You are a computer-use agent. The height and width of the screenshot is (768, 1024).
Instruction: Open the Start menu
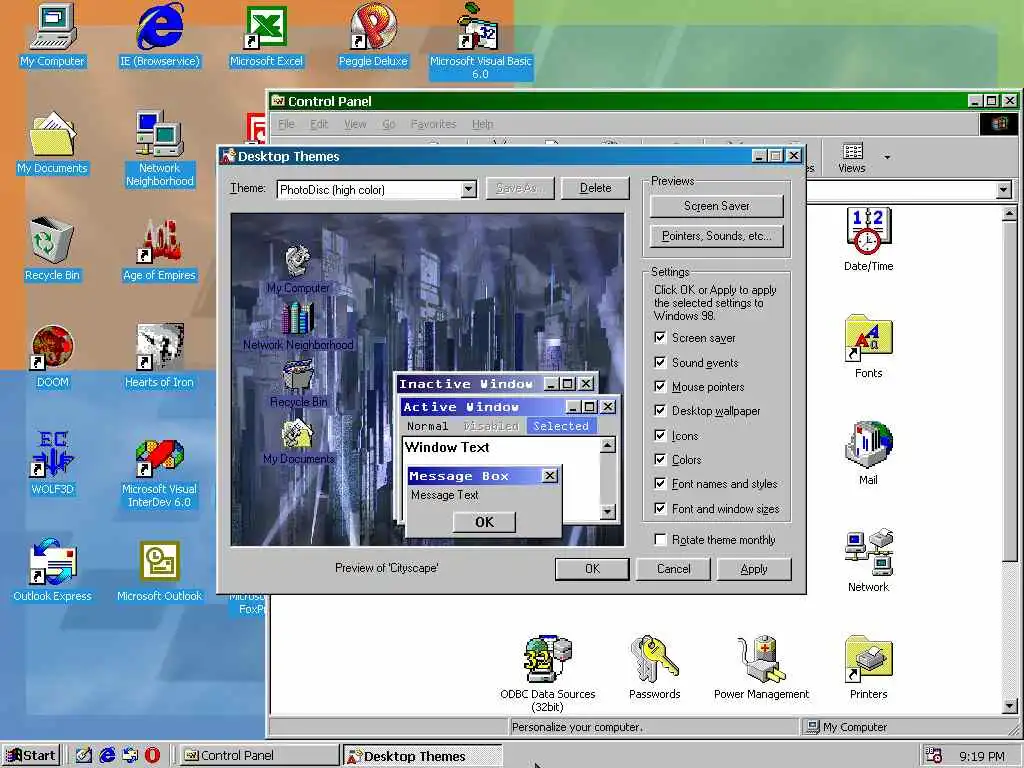[x=31, y=756]
